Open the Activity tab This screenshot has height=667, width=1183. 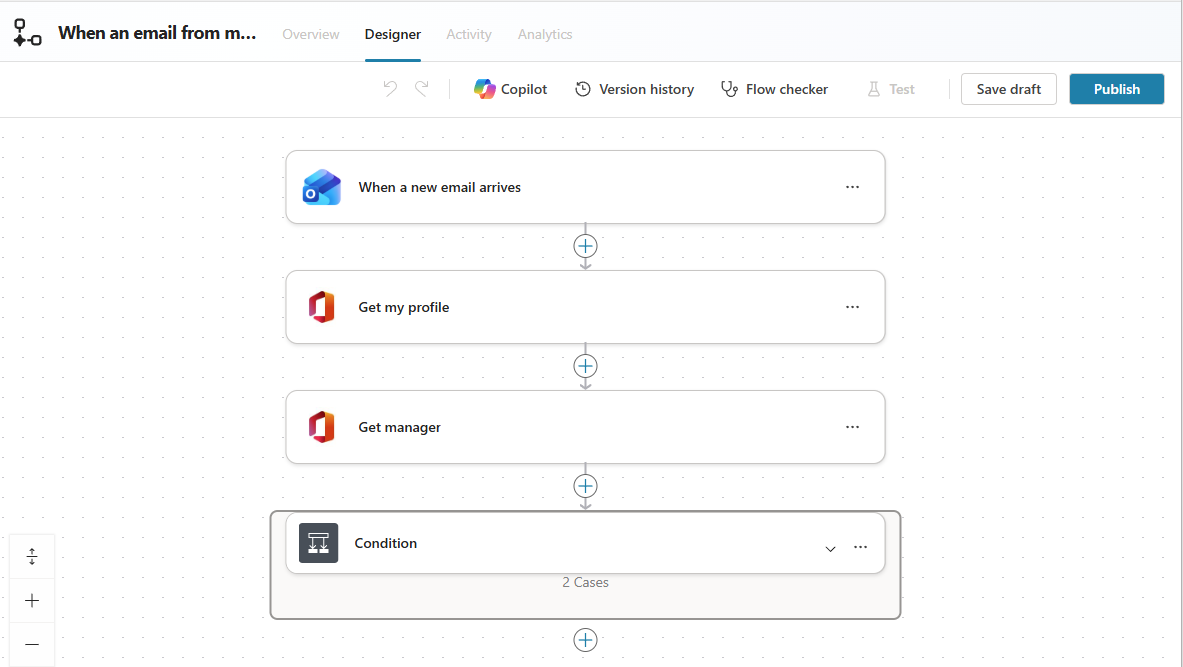469,35
